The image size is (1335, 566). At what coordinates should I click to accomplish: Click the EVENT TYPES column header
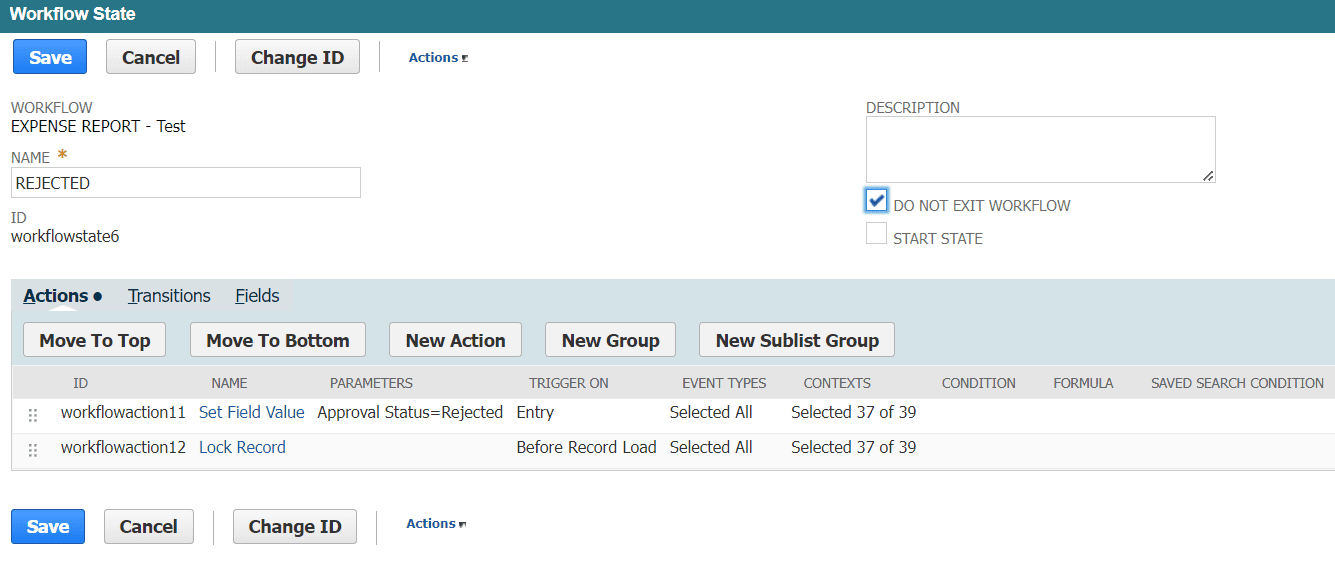(724, 383)
